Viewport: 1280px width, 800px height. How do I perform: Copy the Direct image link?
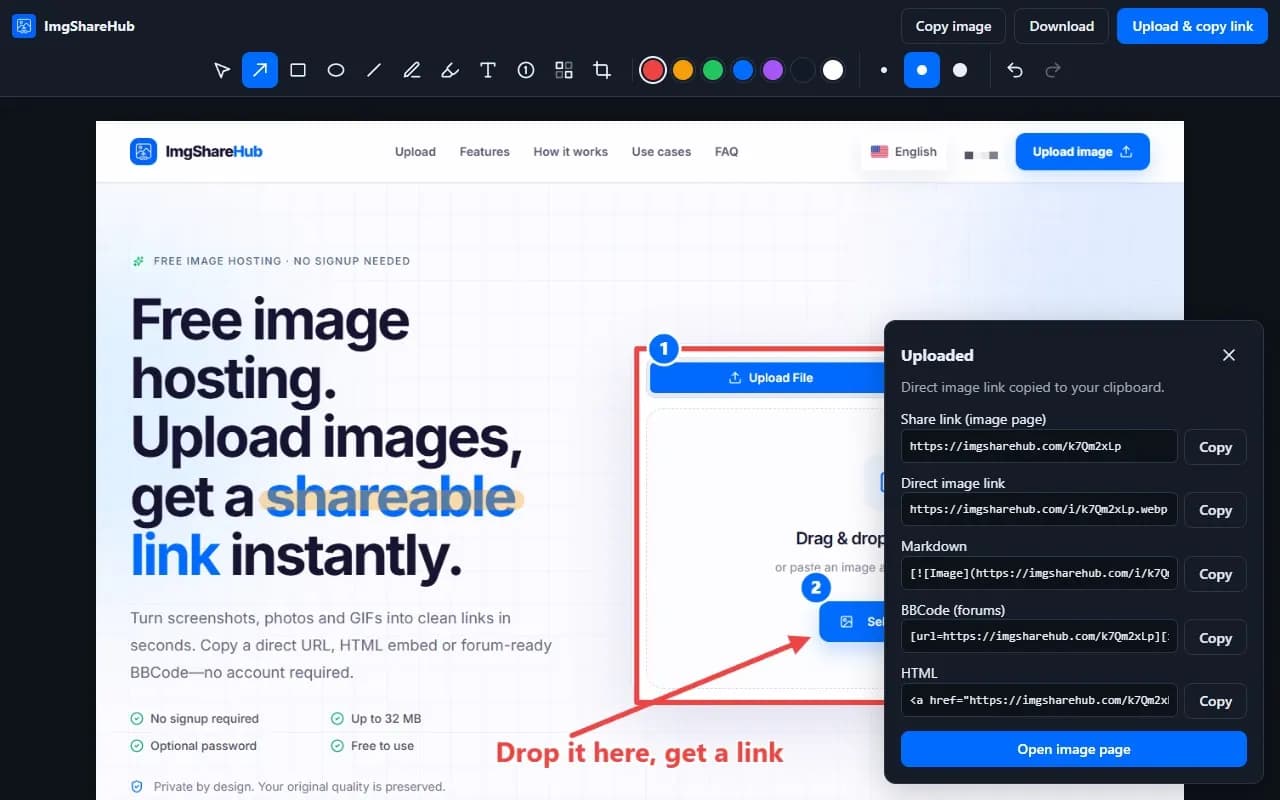coord(1215,510)
